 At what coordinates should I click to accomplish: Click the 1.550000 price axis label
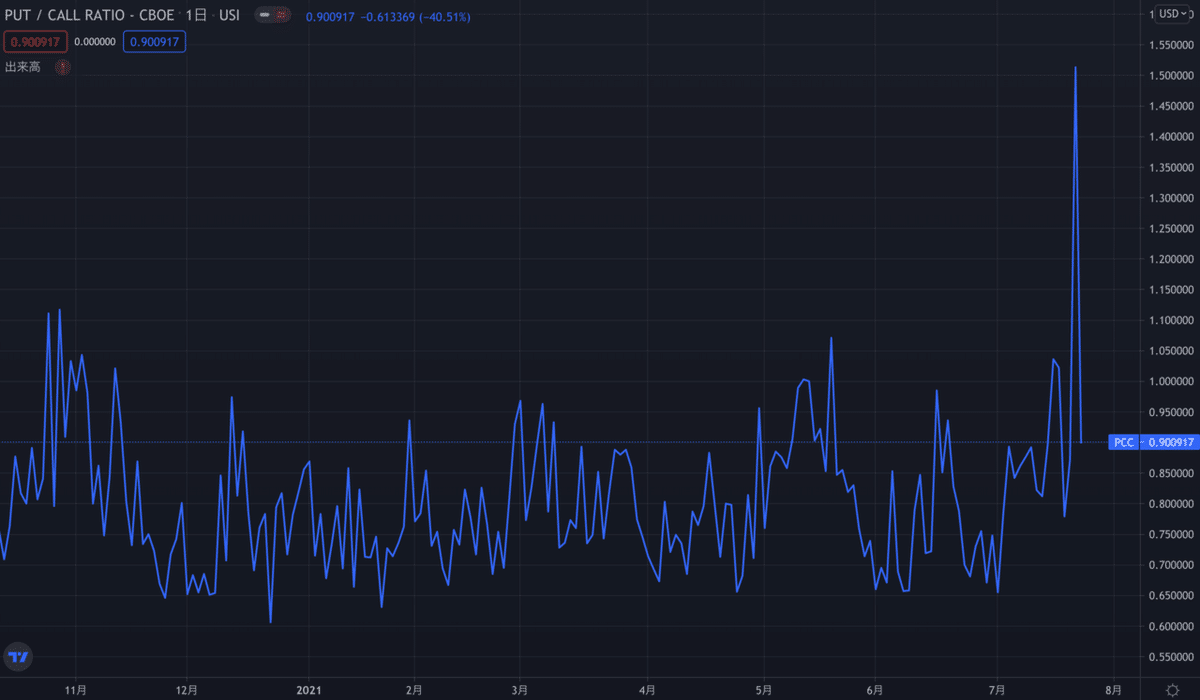pos(1172,46)
